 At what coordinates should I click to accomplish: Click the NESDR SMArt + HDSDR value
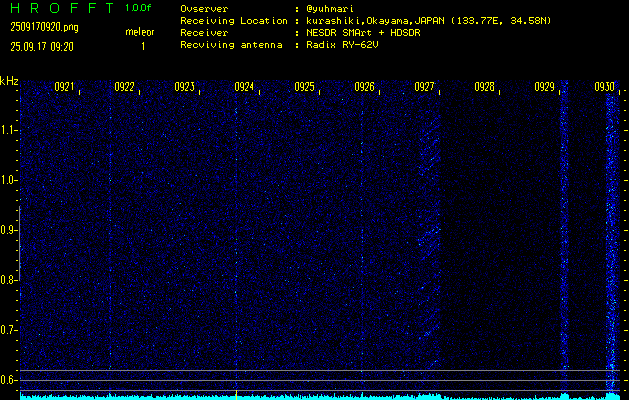tap(363, 33)
